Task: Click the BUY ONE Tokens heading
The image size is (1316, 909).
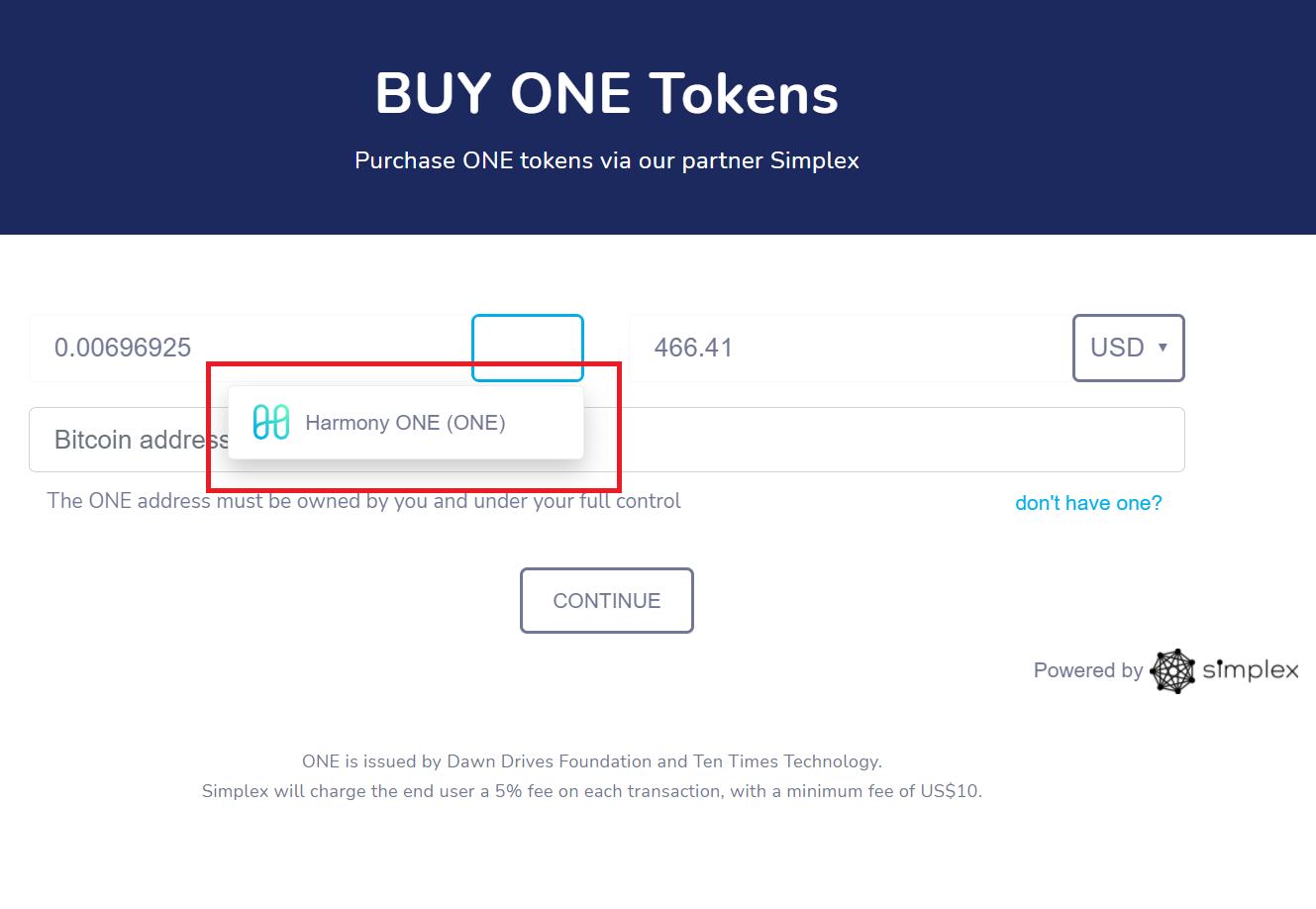Action: [607, 94]
